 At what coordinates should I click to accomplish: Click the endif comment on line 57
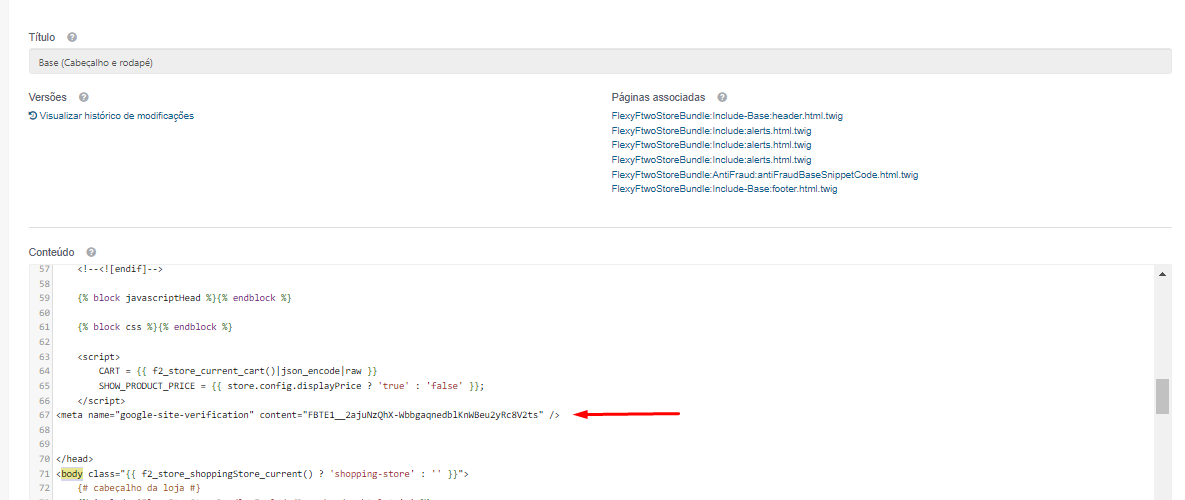coord(120,269)
